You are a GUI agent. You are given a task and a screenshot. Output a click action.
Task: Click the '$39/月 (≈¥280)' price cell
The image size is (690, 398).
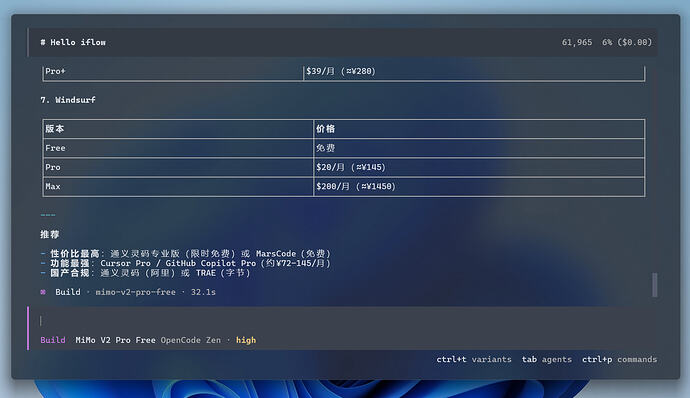(474, 71)
